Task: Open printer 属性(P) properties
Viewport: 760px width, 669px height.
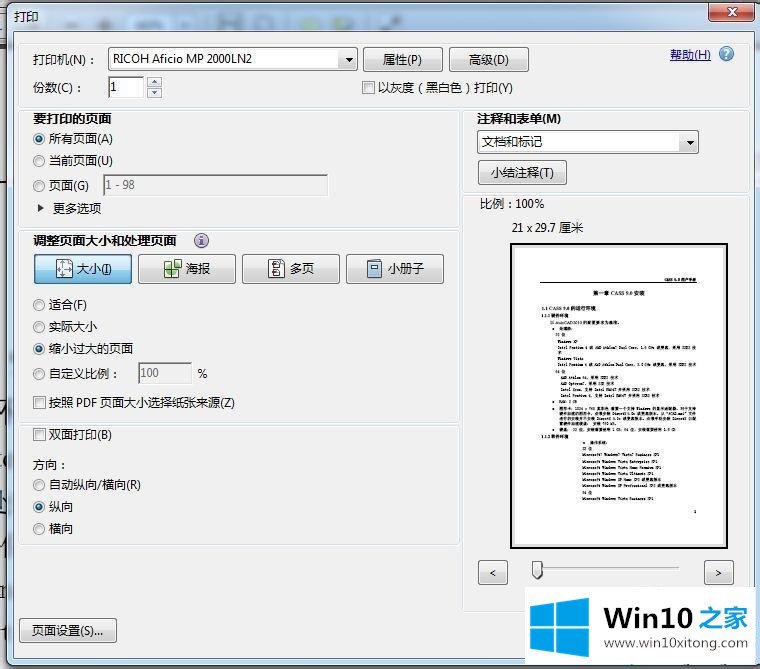Action: pyautogui.click(x=402, y=60)
